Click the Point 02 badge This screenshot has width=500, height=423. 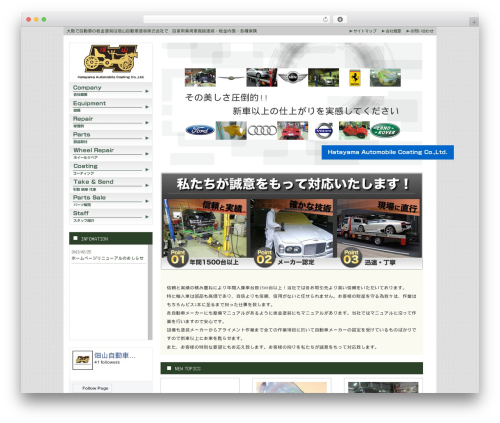(264, 258)
